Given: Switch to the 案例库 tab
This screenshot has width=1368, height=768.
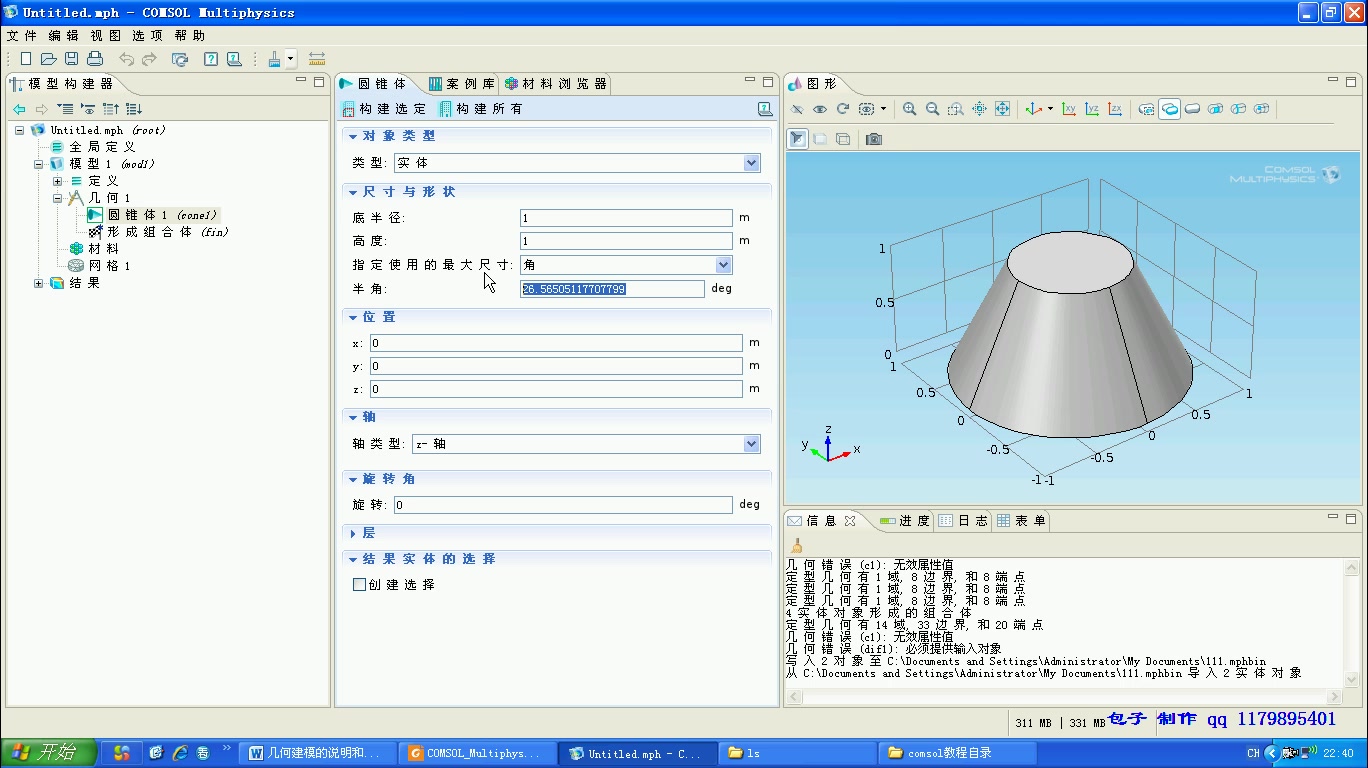Looking at the screenshot, I should point(462,84).
